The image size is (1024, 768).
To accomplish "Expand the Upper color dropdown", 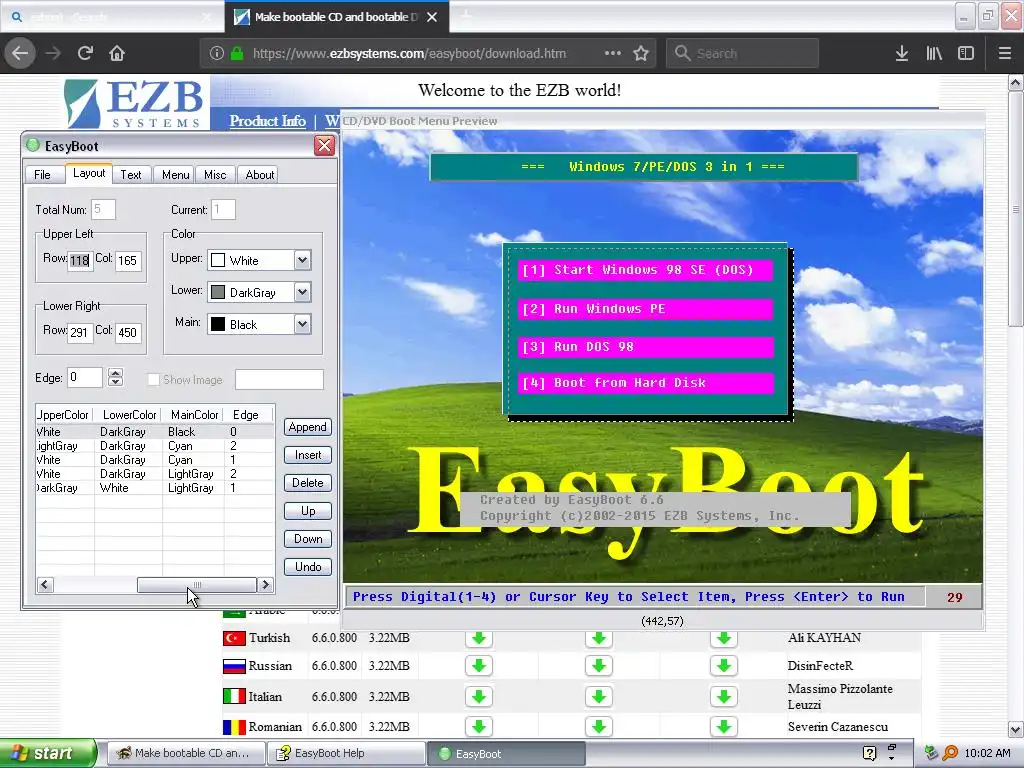I will click(302, 260).
